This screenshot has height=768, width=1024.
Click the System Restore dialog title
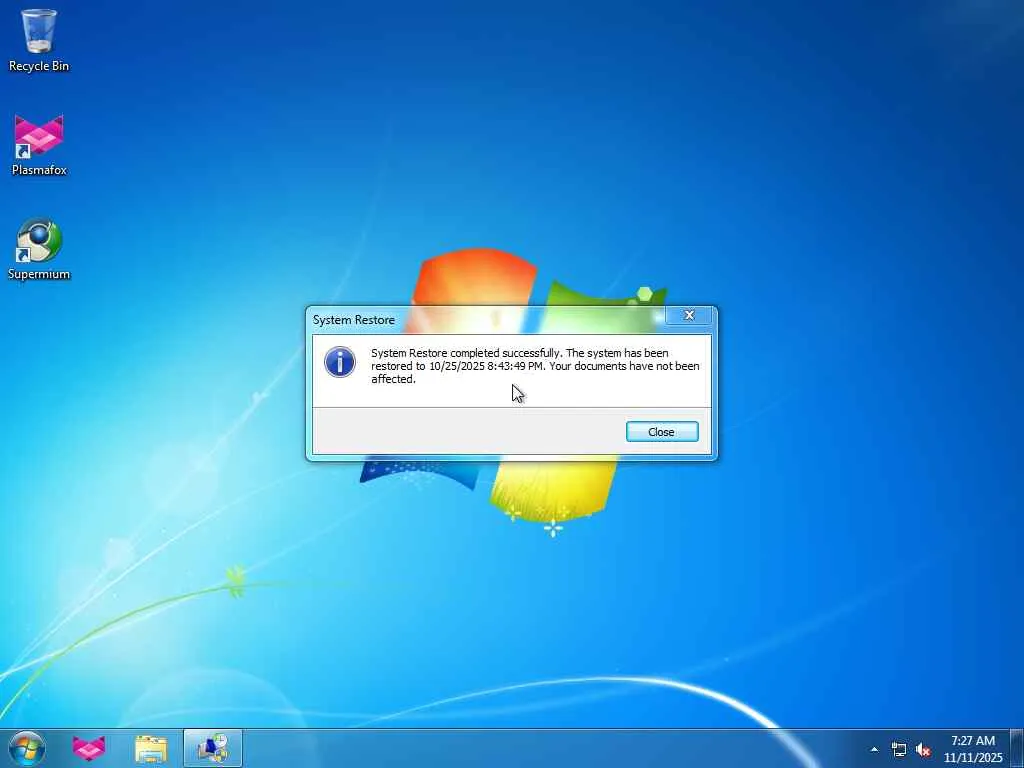point(353,320)
